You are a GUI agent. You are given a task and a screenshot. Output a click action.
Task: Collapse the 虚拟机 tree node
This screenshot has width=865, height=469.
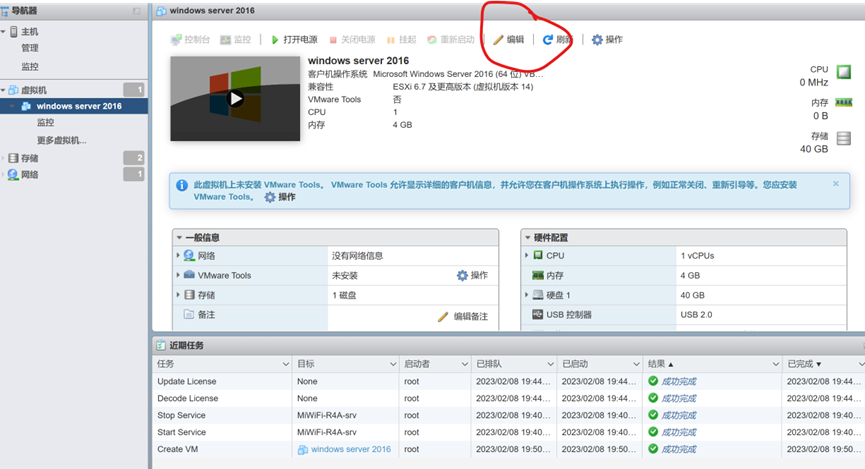[x=3, y=90]
